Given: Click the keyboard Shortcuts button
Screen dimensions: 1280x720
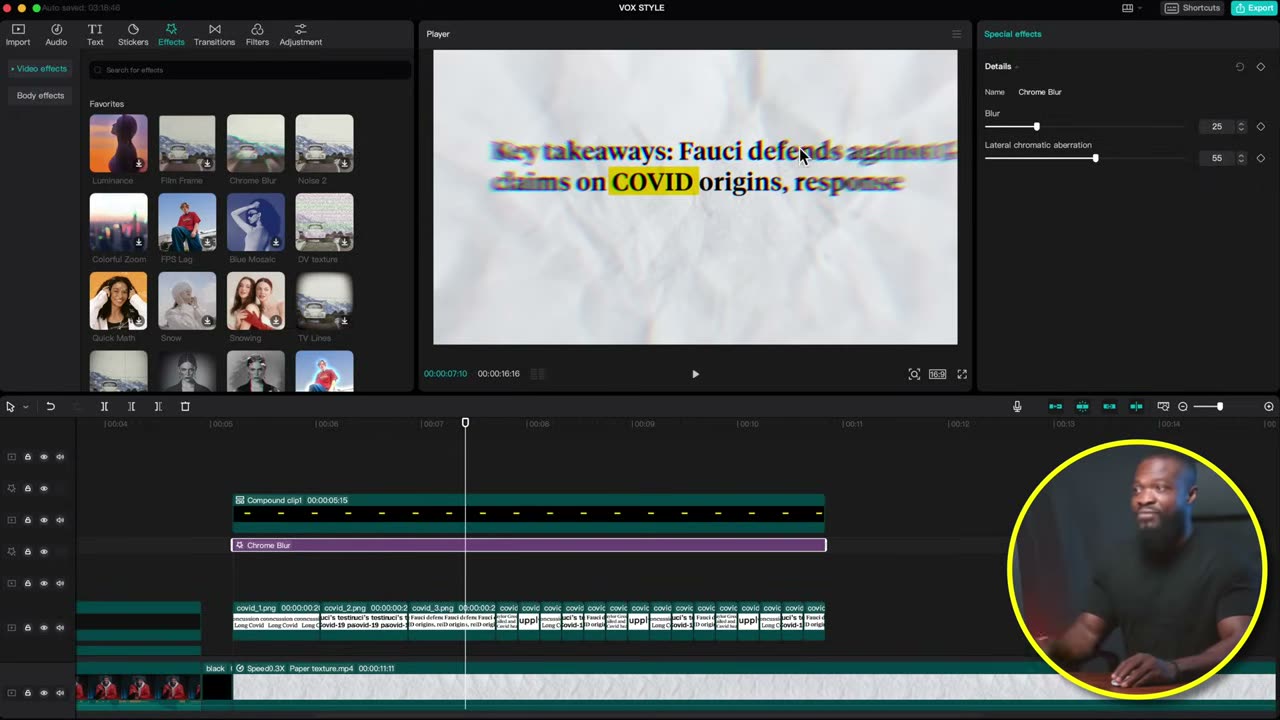Looking at the screenshot, I should 1193,8.
